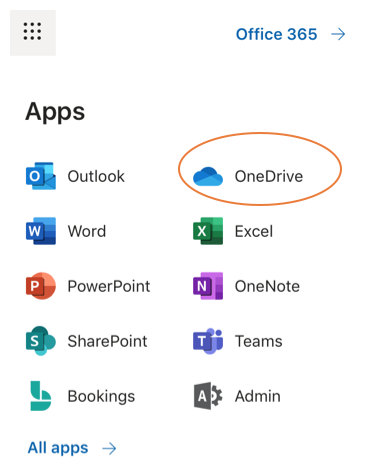Select the Teams text label
The image size is (370, 470).
[258, 341]
